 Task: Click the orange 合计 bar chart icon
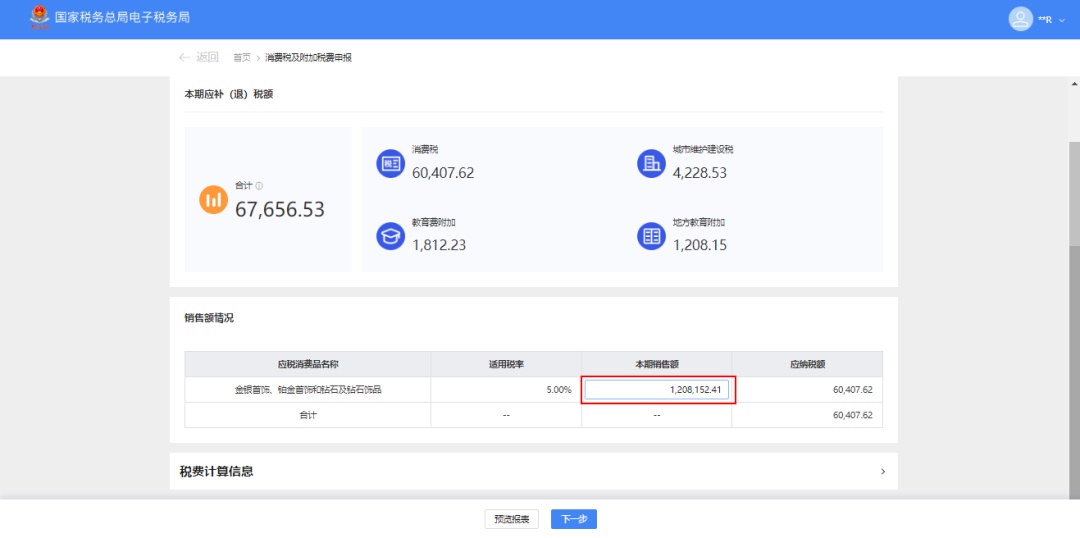(214, 199)
